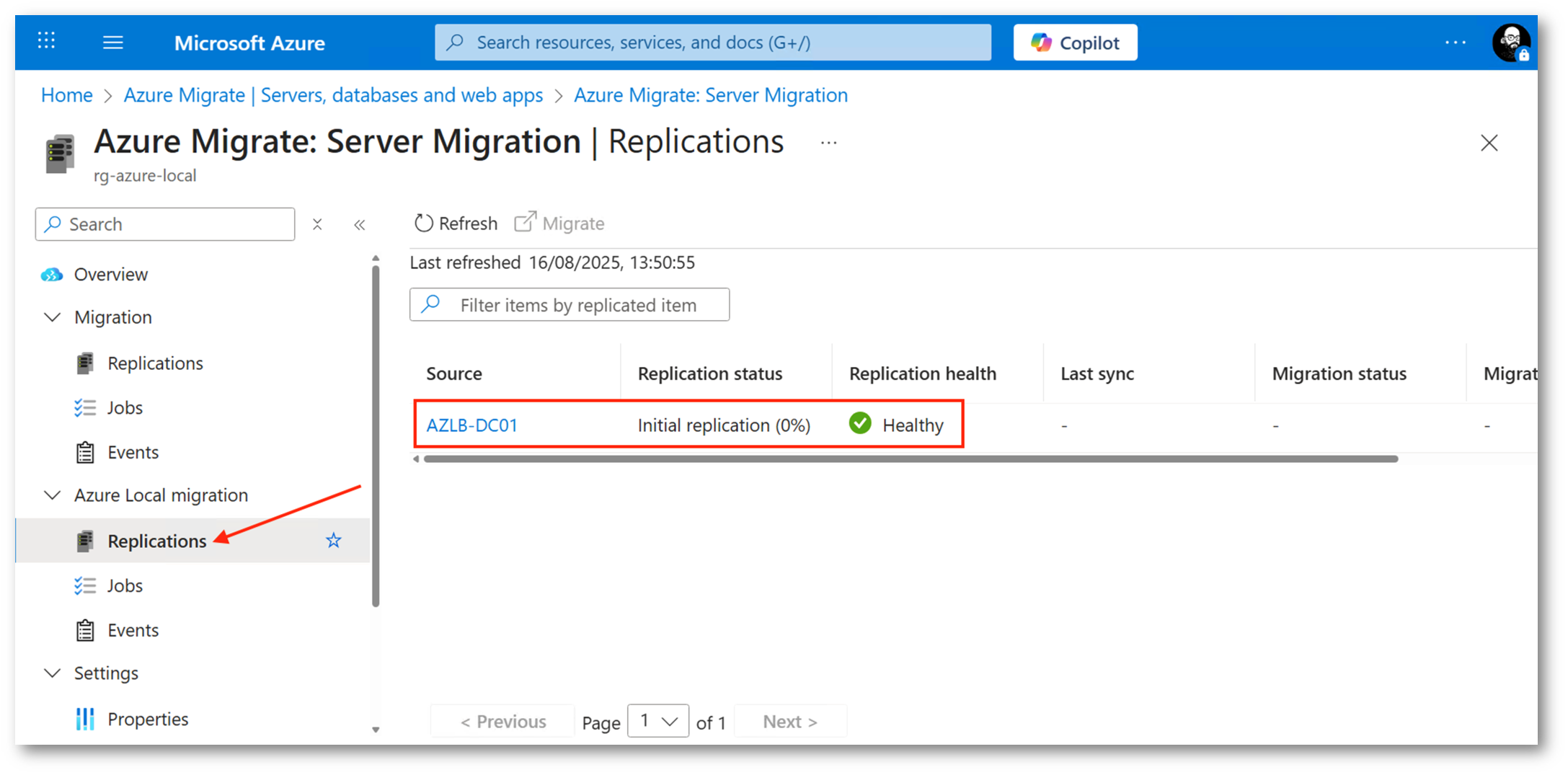The width and height of the screenshot is (1568, 775).
Task: Open Overview in the sidebar
Action: coord(110,275)
